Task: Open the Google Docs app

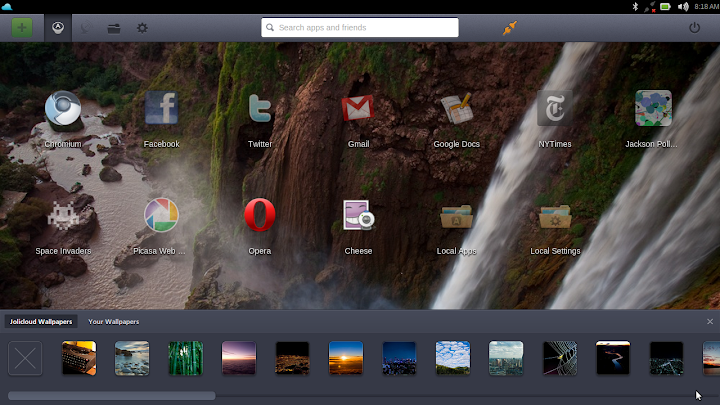Action: 456,110
